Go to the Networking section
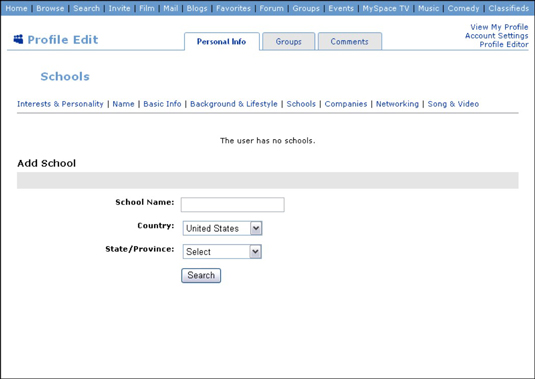 (397, 104)
